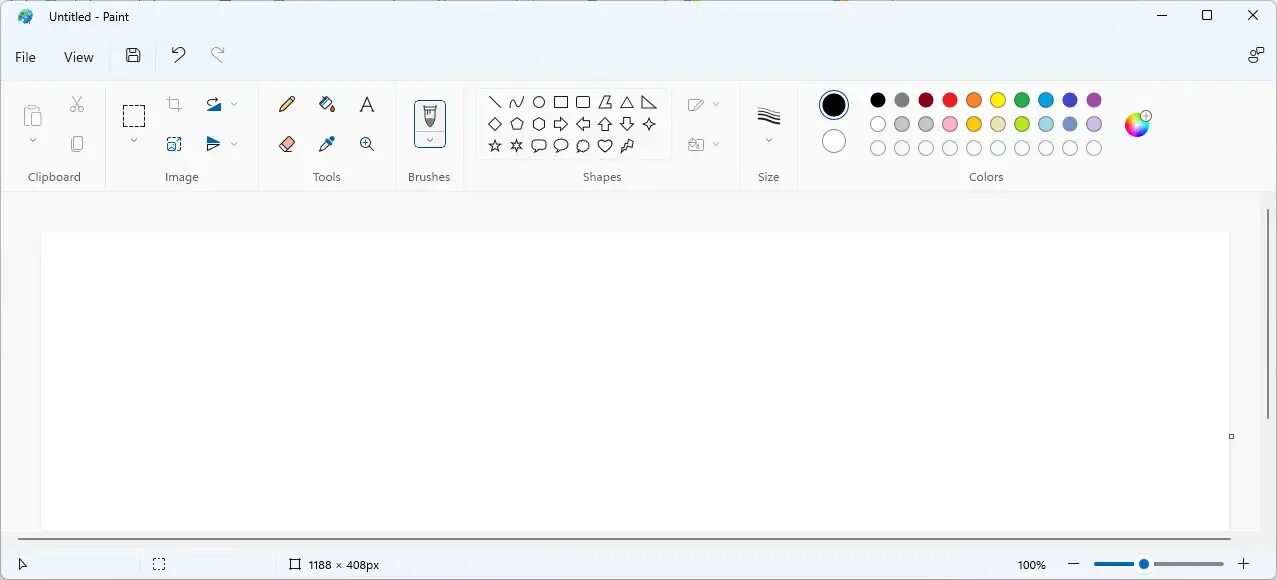Screen dimensions: 1277x580
Task: Select the Magnifier tool
Action: point(367,144)
